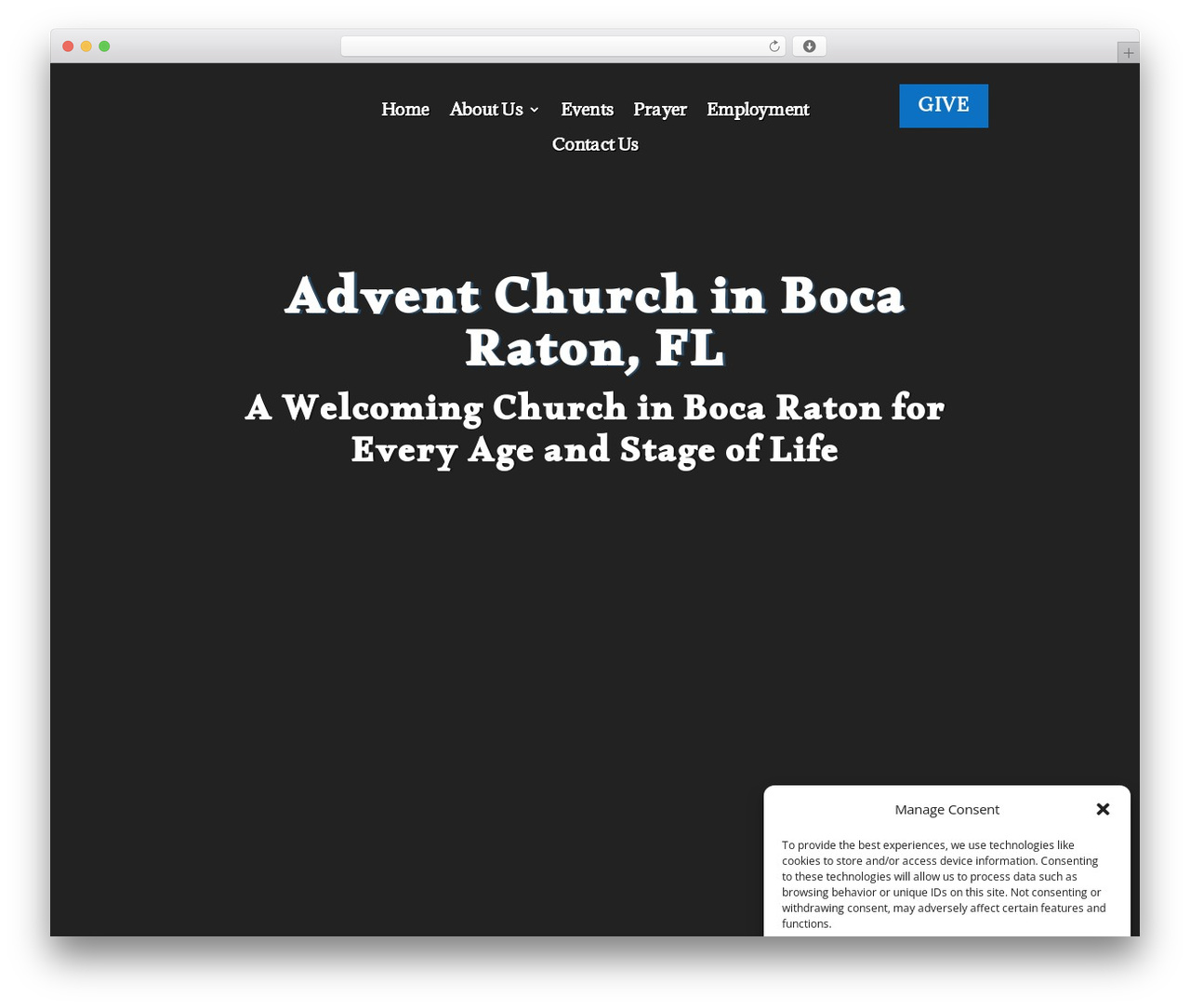This screenshot has height=1008, width=1190.
Task: Click the 'Manage Consent' dialog title
Action: pos(946,809)
